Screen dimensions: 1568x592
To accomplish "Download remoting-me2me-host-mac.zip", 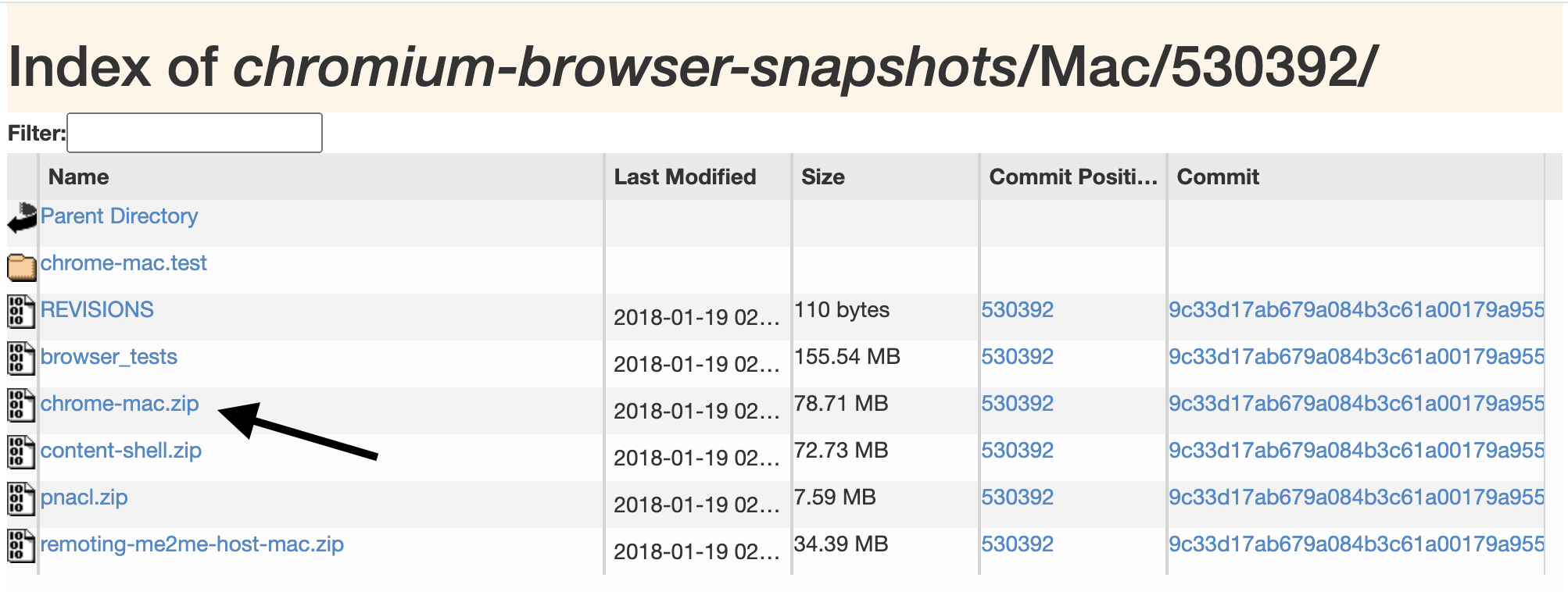I will 192,544.
